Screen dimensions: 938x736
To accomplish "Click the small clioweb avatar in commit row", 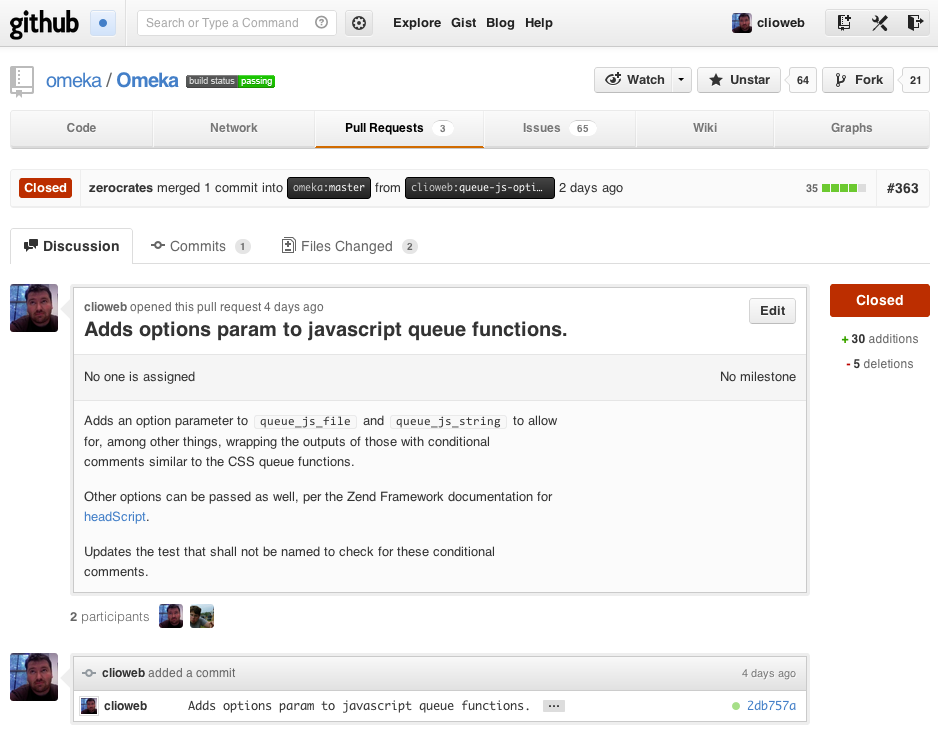I will [89, 706].
